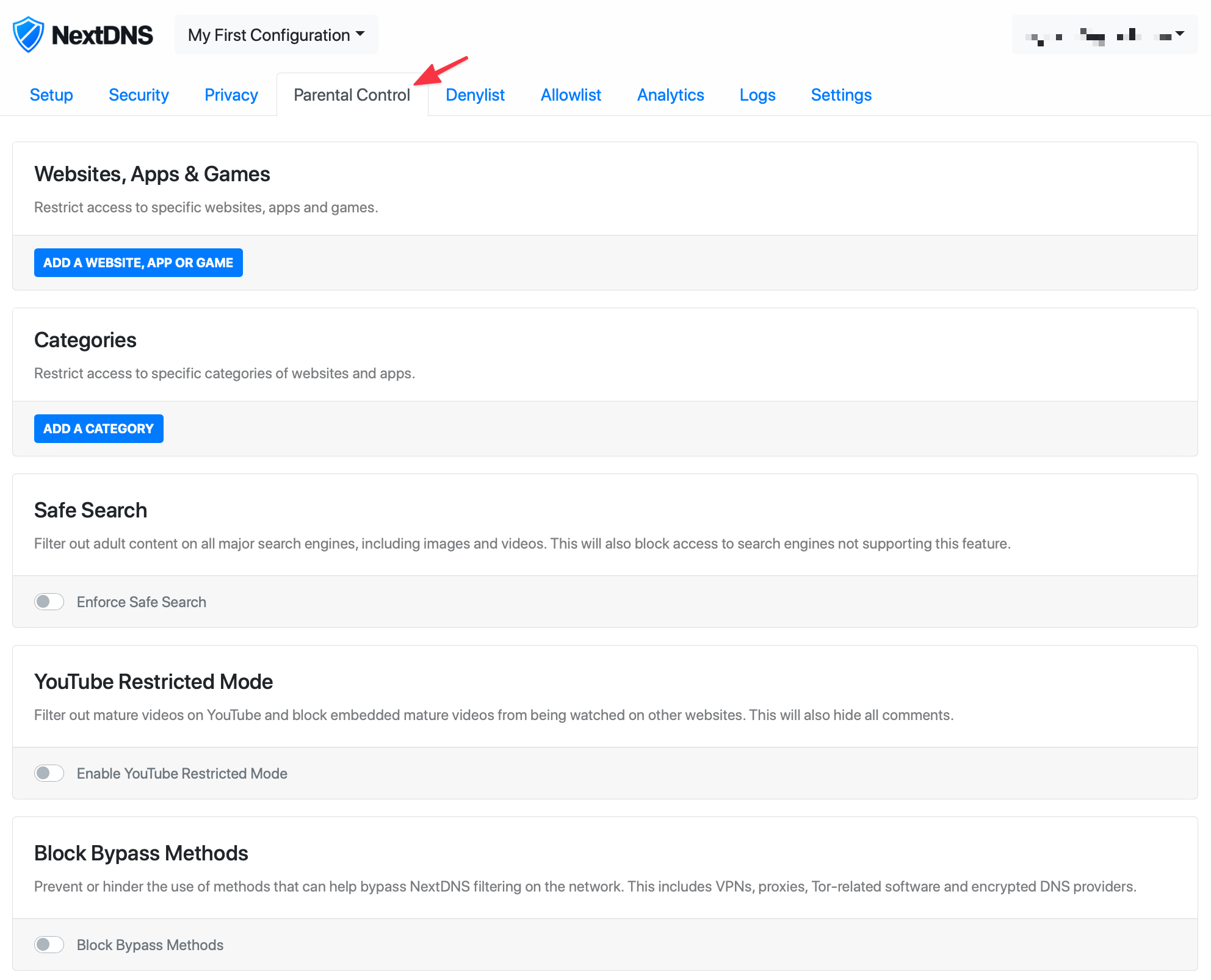Go to the Settings tab
This screenshot has width=1211, height=980.
click(x=841, y=95)
